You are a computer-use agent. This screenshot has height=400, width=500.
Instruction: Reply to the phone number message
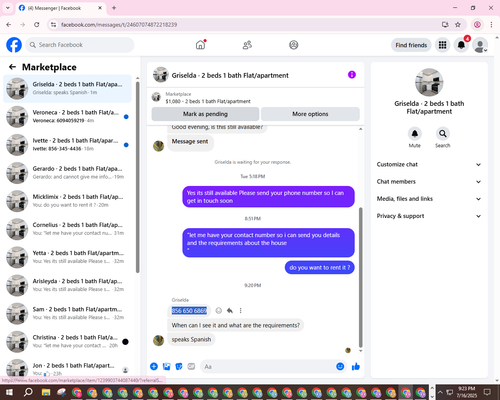pos(230,311)
